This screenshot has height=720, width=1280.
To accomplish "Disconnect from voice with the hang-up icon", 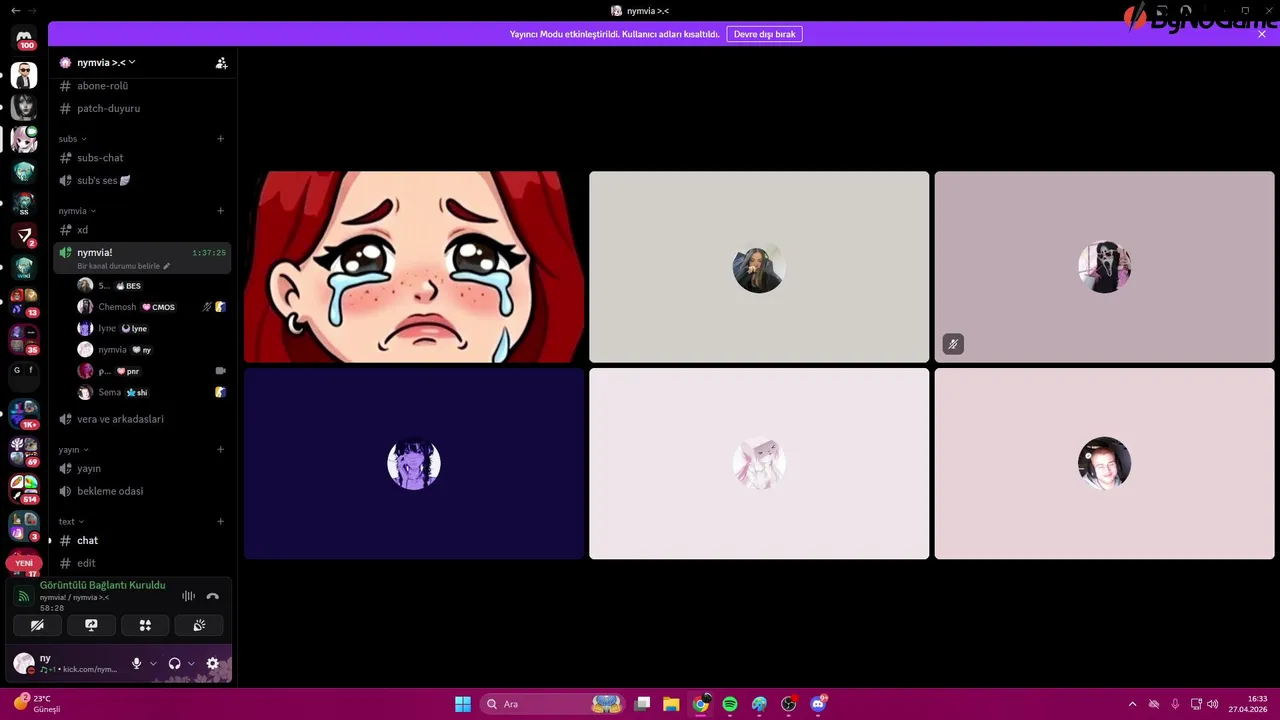I will click(x=212, y=596).
